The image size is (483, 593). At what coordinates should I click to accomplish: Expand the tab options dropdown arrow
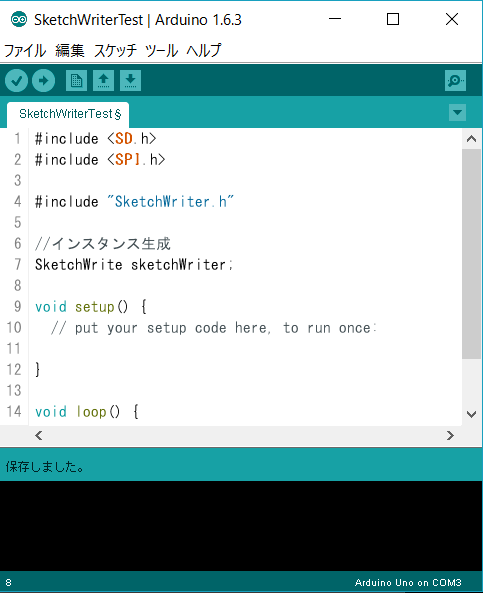pos(457,113)
